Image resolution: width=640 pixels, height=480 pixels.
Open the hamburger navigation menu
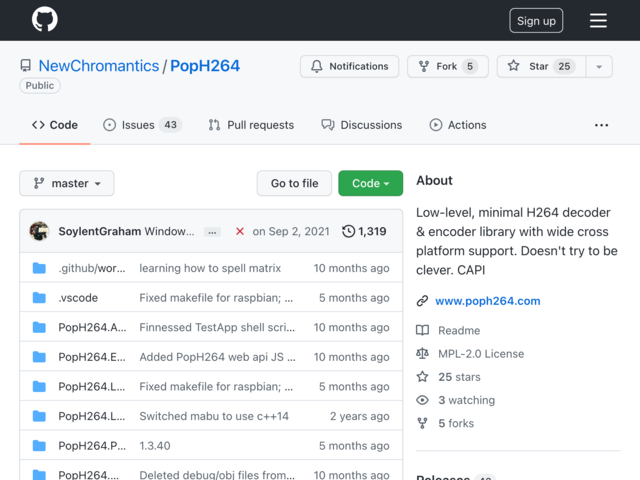(598, 20)
